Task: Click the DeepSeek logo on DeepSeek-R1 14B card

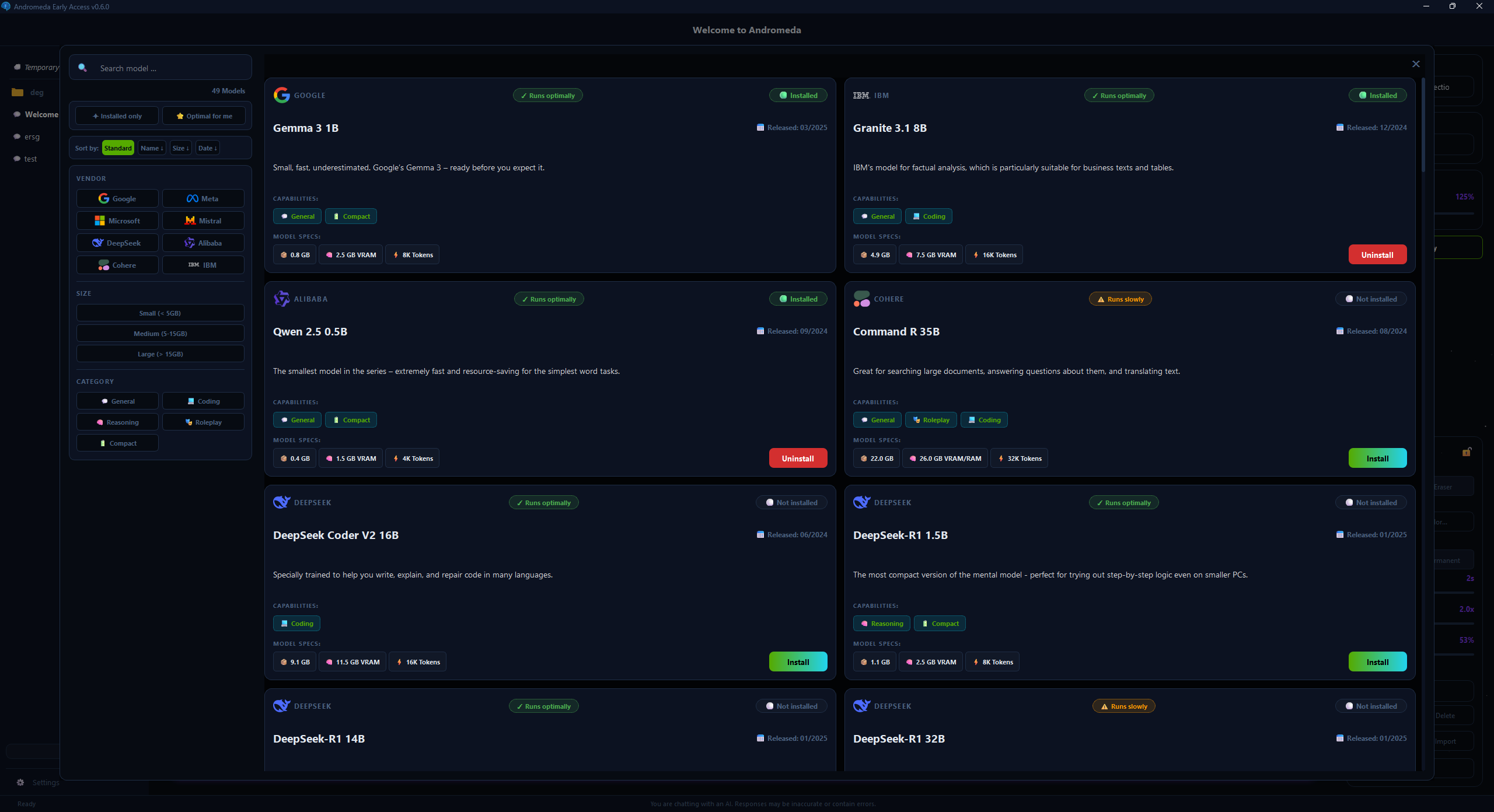Action: pyautogui.click(x=282, y=706)
